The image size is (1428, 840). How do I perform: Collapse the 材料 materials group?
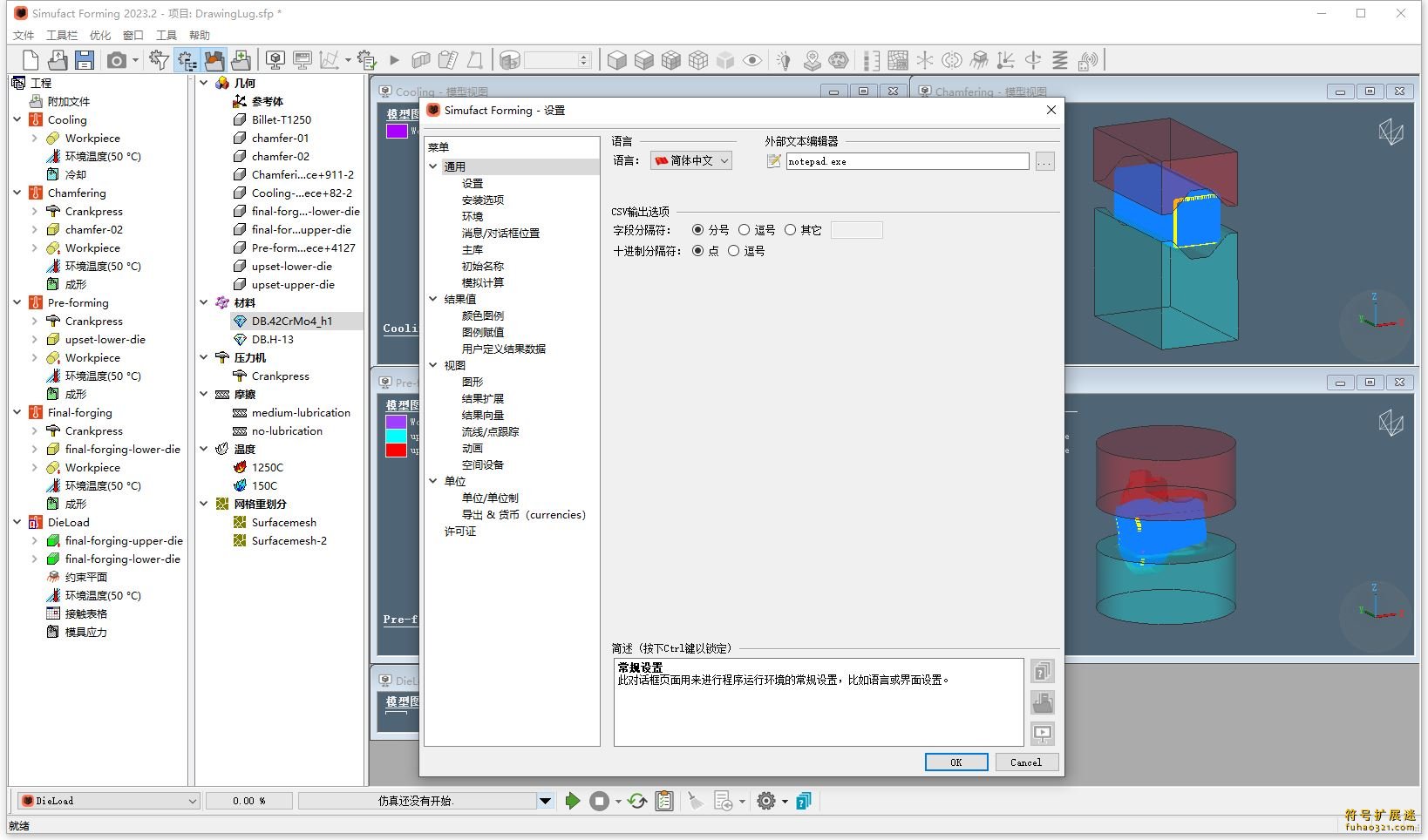point(204,302)
